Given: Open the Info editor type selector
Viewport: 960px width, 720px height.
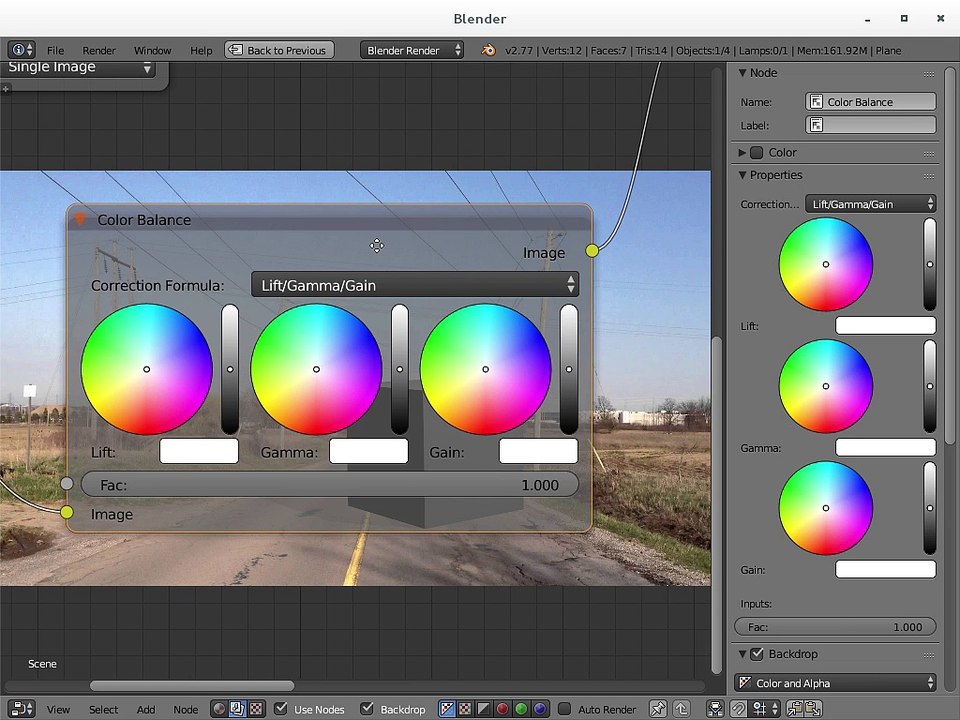Looking at the screenshot, I should [21, 50].
